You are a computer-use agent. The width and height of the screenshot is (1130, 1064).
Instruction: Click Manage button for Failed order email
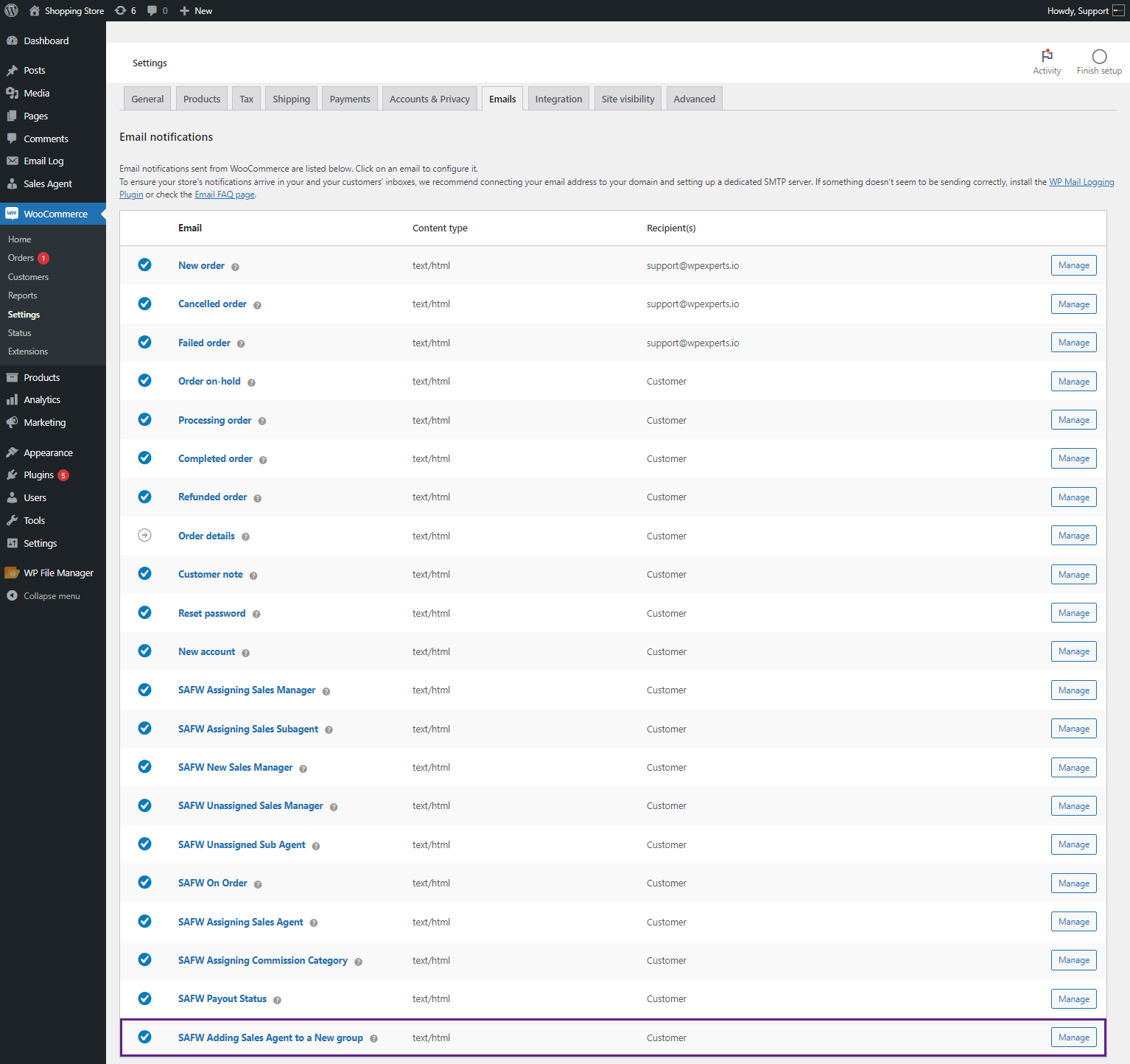click(x=1073, y=343)
